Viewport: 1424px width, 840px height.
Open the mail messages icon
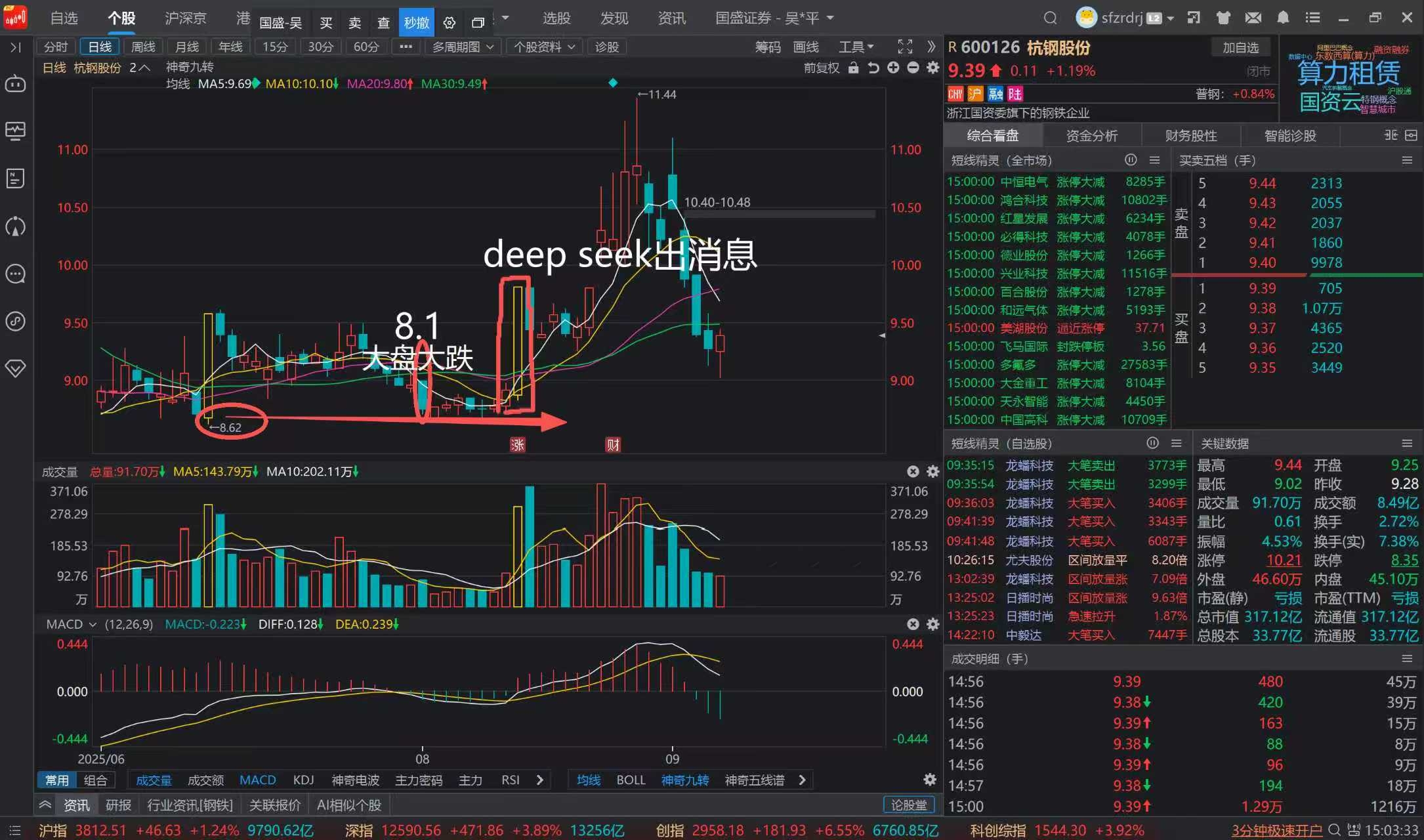pyautogui.click(x=1253, y=18)
